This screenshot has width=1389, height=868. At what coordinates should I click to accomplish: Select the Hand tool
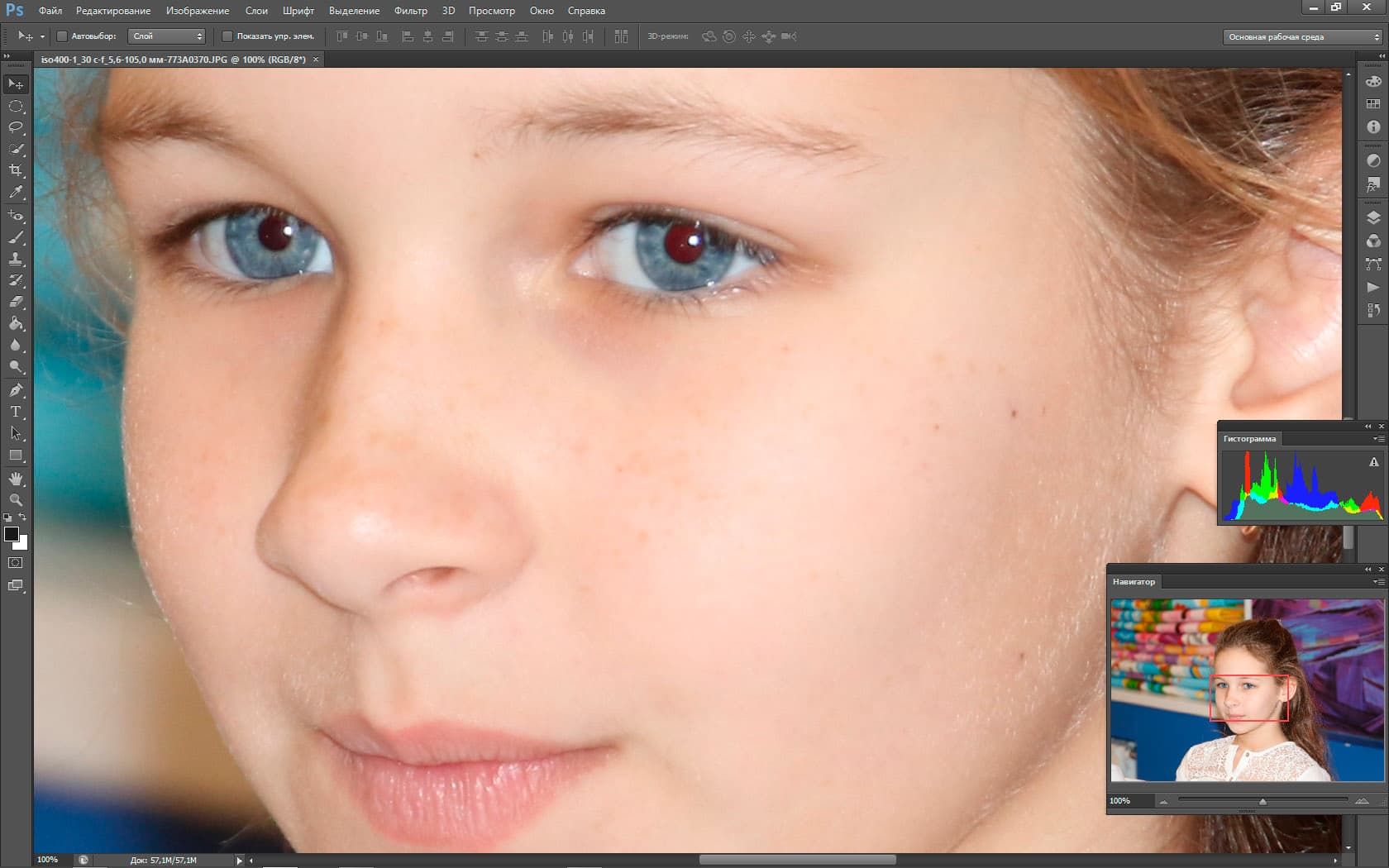16,479
